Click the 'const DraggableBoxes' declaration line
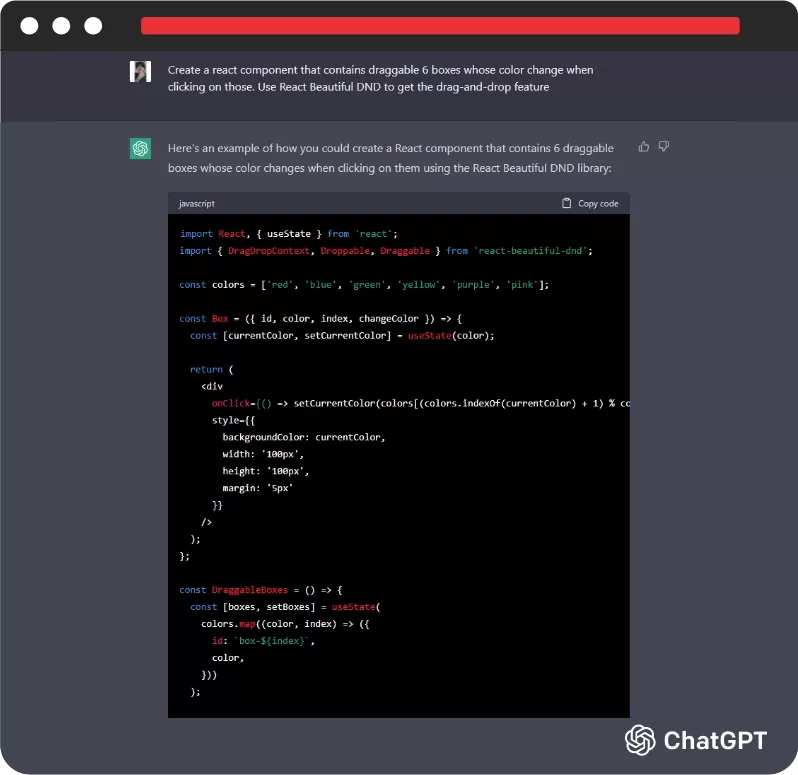The width and height of the screenshot is (798, 775). pos(261,590)
